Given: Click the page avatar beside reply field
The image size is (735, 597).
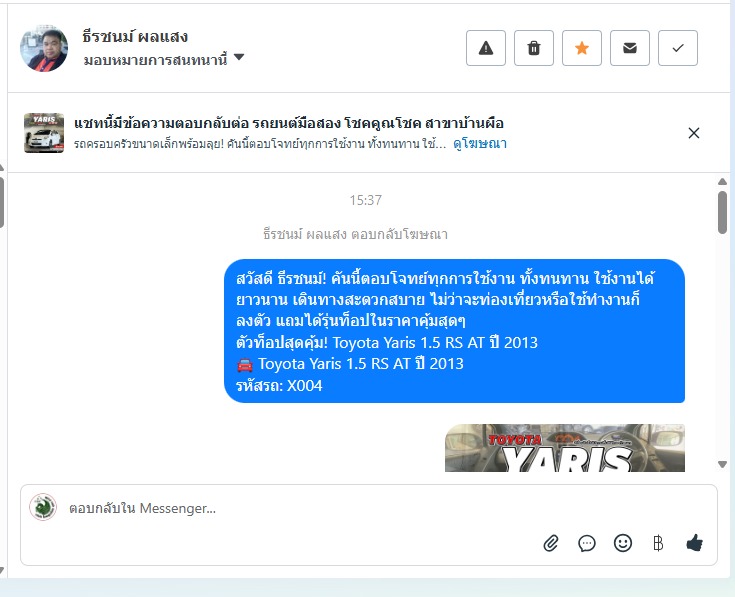Looking at the screenshot, I should [43, 507].
